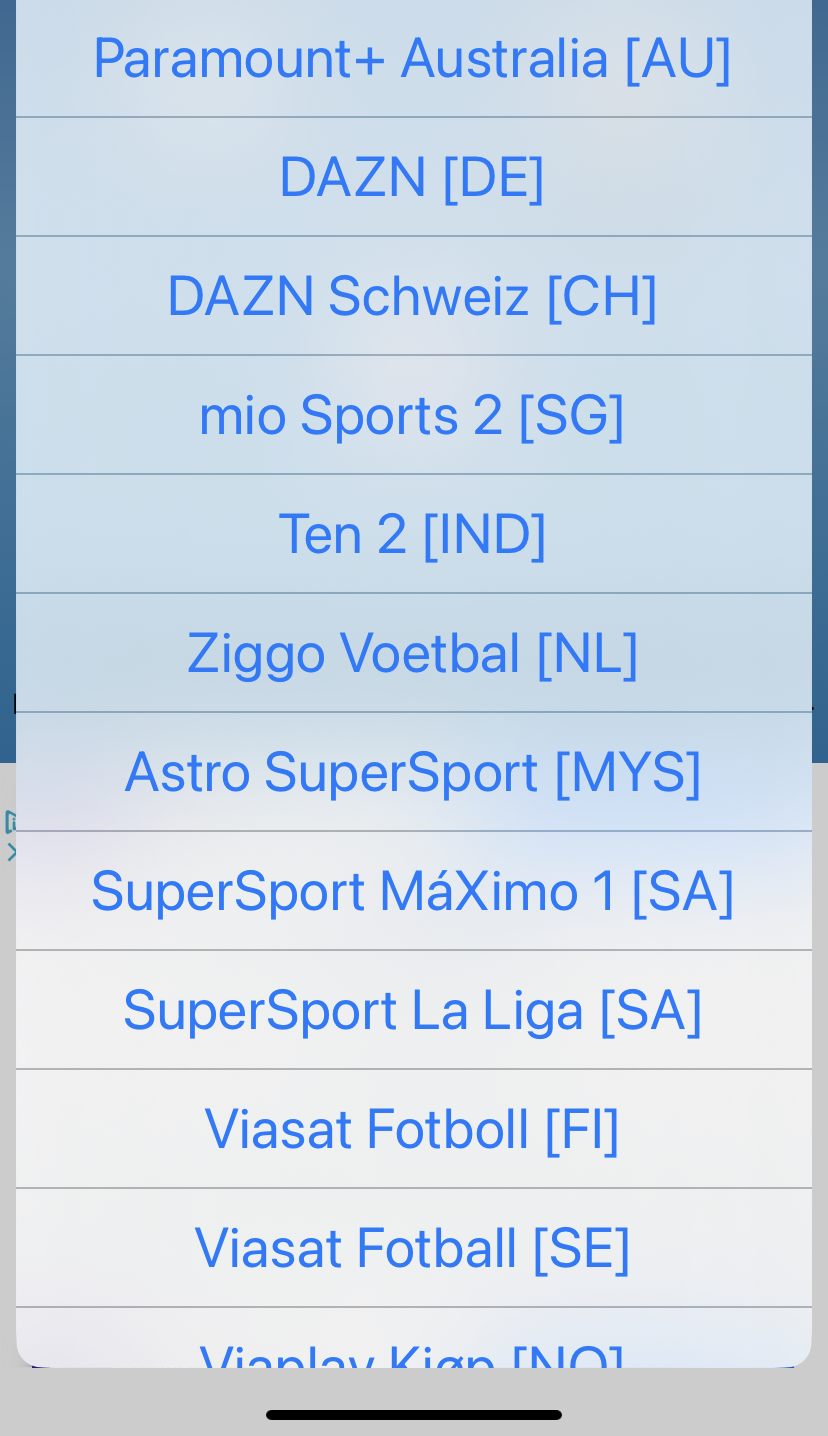828x1436 pixels.
Task: Tap dimmed blue backdrop right of sheet
Action: coord(821,400)
